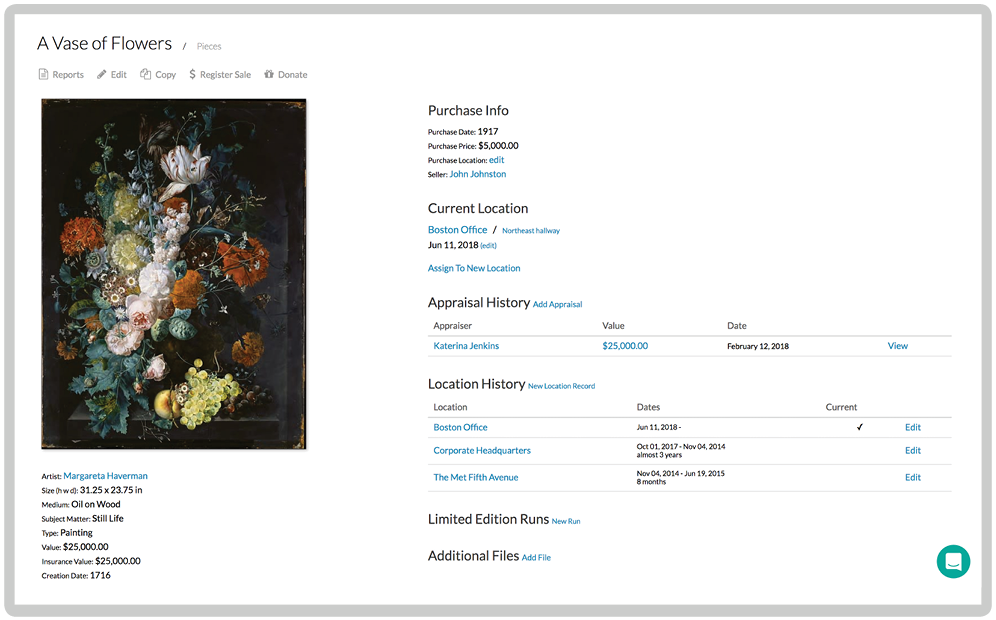Click Assign To New Location

(474, 268)
